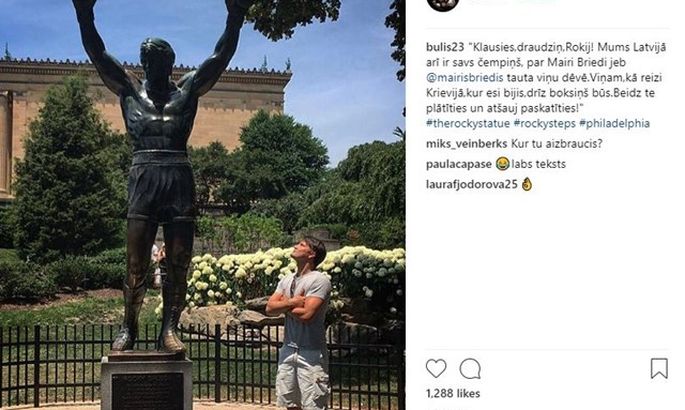Visit miks_veinberks commenter profile
The height and width of the screenshot is (410, 685).
point(466,144)
